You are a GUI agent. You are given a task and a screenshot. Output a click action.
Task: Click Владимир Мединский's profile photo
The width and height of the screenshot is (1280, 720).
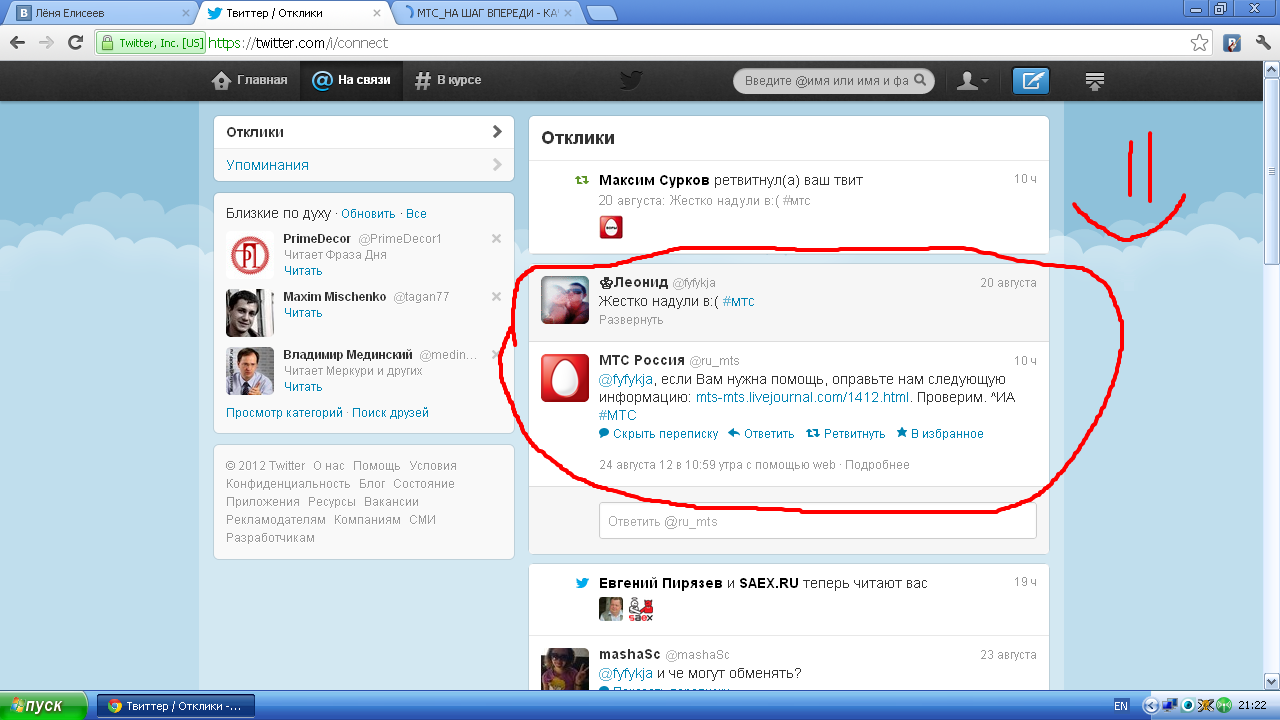250,371
